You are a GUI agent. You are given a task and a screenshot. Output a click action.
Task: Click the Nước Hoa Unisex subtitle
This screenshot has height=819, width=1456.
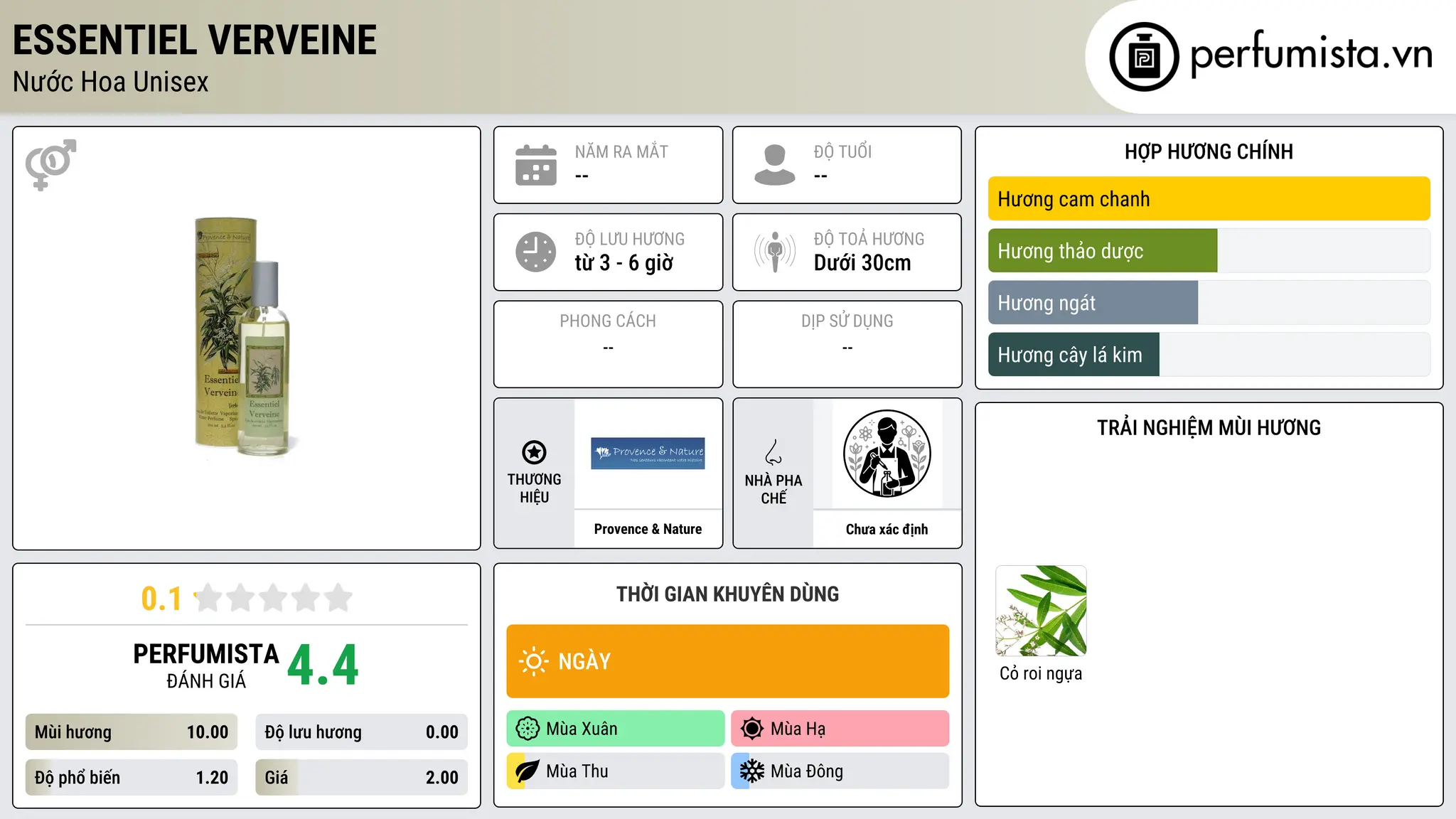tap(111, 82)
